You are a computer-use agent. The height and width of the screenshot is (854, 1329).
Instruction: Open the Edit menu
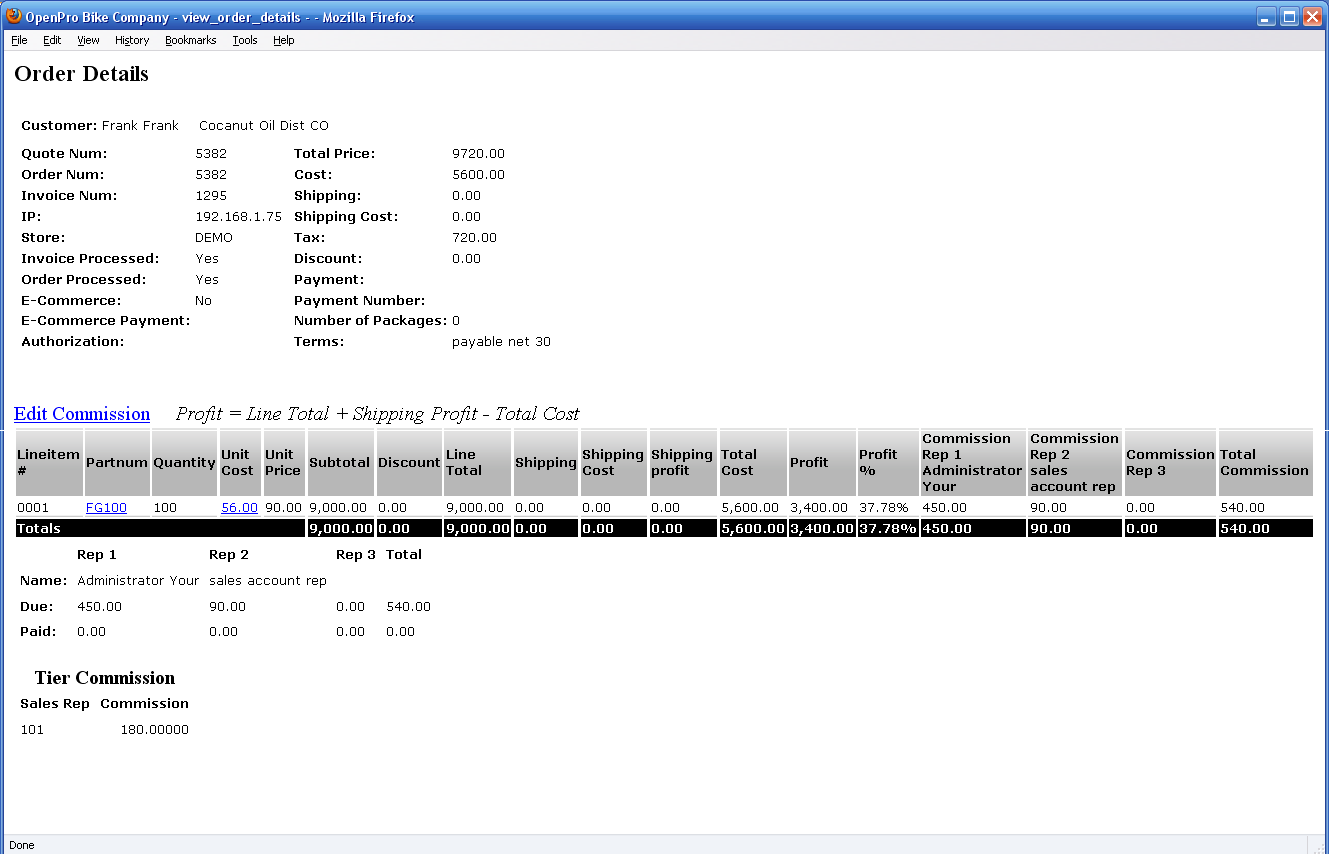click(x=52, y=40)
